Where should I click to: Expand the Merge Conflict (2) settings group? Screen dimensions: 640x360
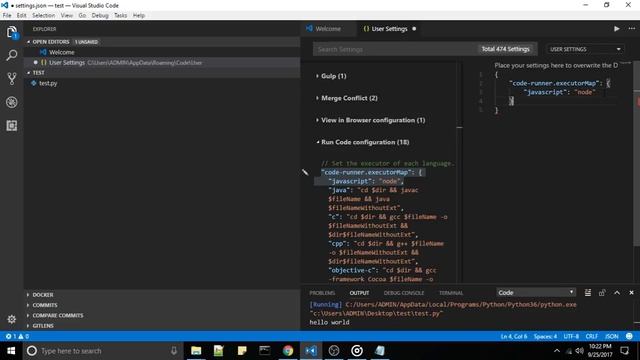pyautogui.click(x=347, y=98)
